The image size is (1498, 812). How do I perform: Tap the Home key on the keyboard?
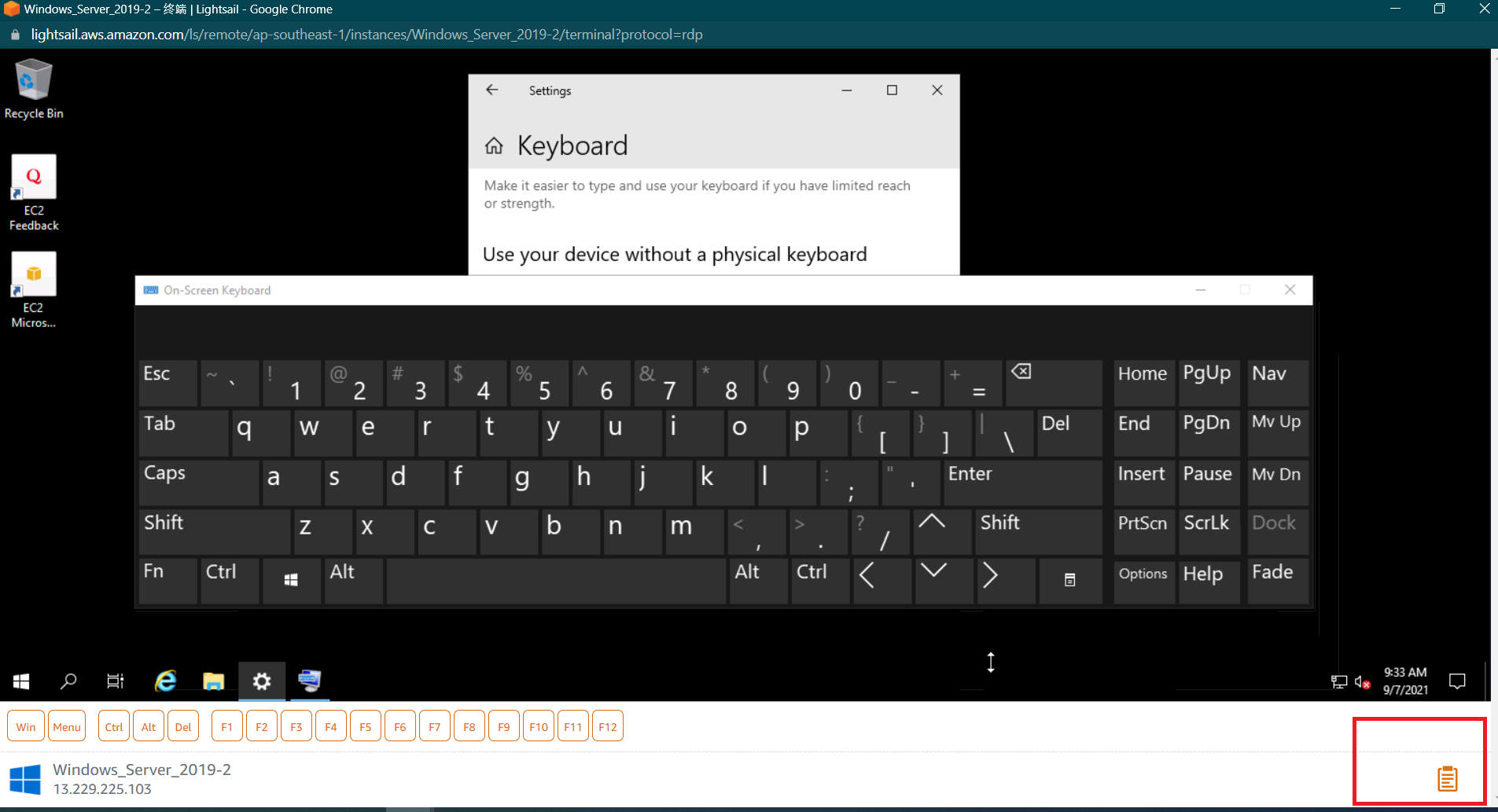coord(1144,383)
